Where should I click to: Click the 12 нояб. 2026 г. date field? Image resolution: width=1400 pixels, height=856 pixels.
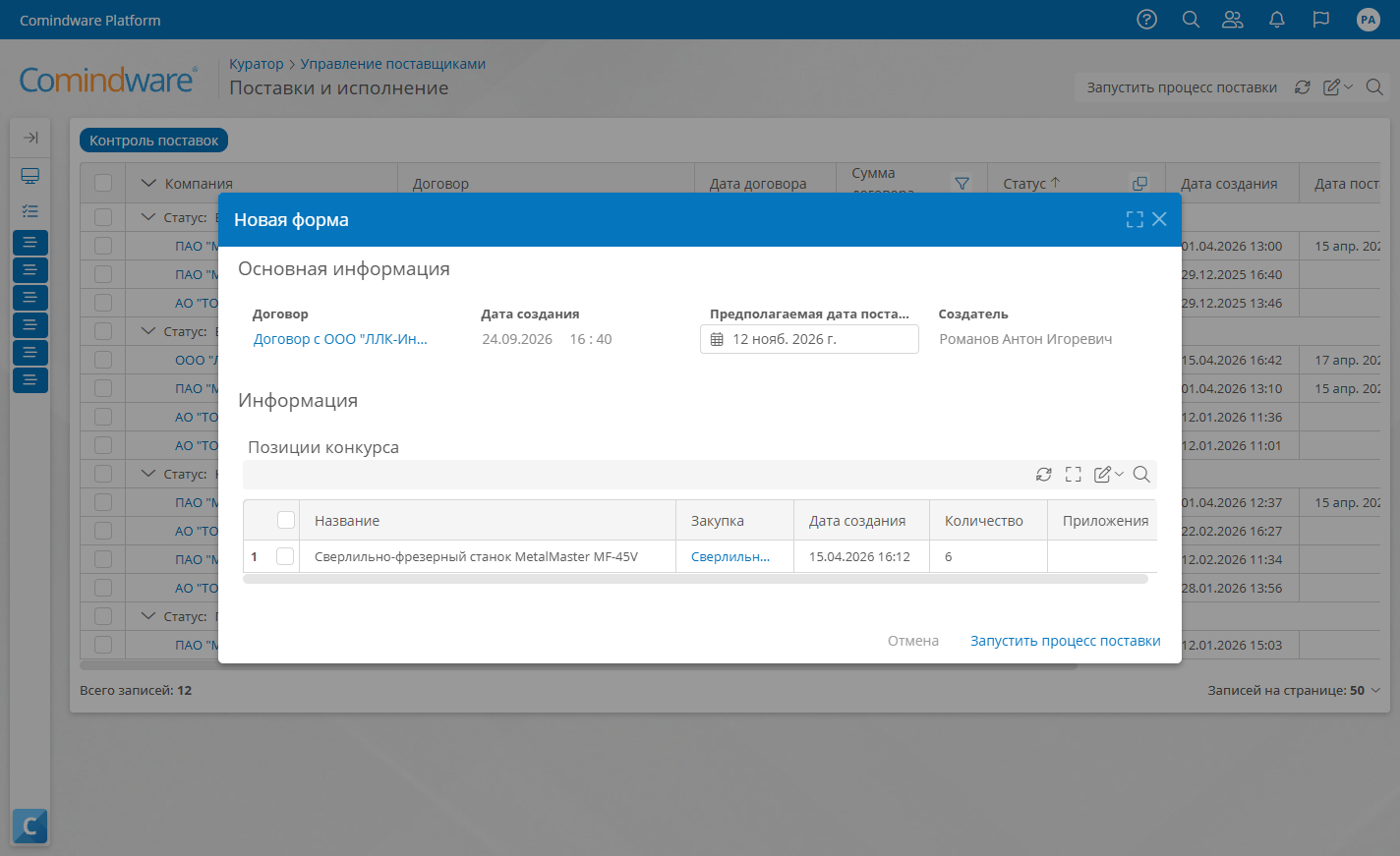(x=809, y=339)
